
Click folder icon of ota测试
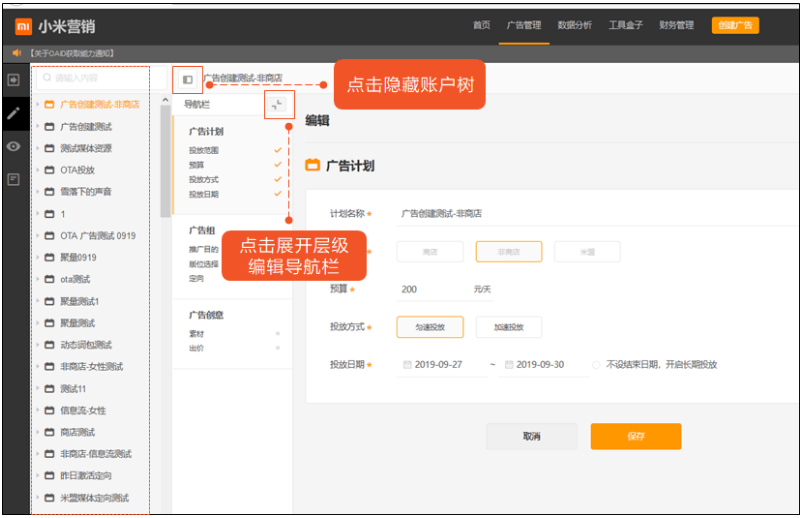tap(49, 279)
